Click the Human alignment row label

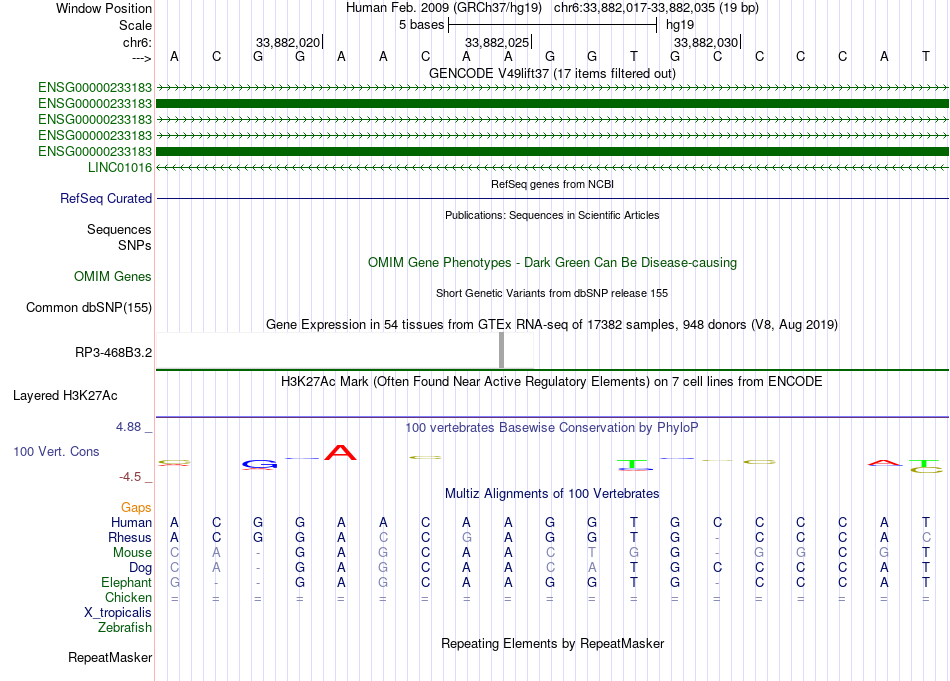(131, 522)
